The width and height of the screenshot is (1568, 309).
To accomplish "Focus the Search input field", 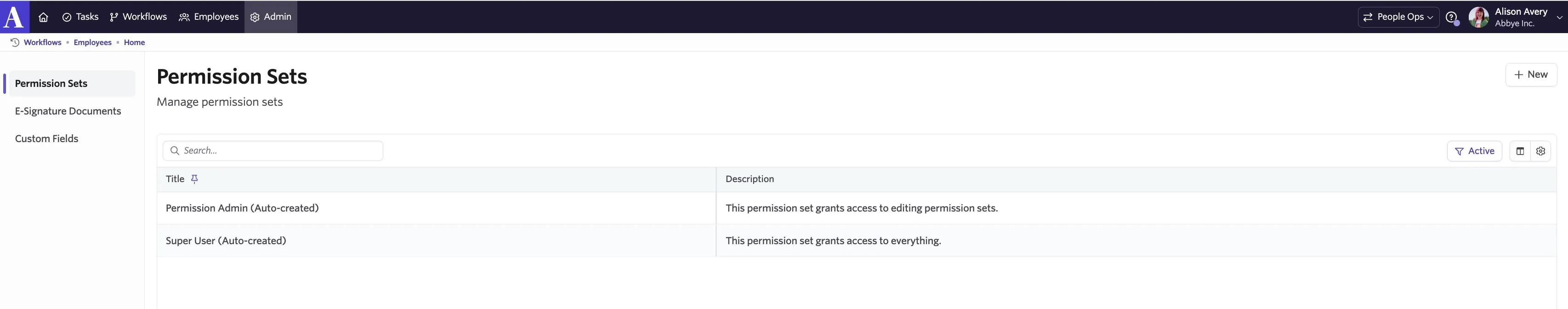I will coord(273,150).
